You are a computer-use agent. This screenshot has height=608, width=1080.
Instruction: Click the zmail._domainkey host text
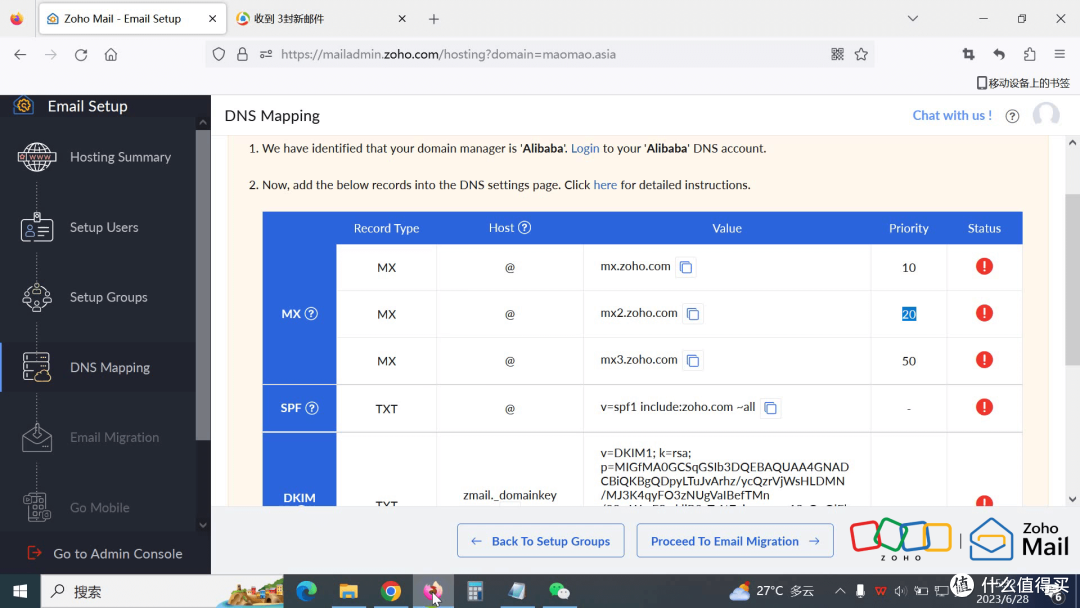tap(510, 495)
